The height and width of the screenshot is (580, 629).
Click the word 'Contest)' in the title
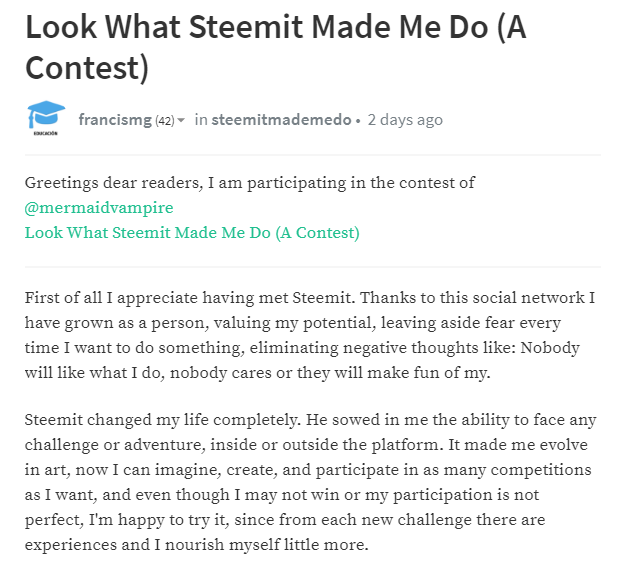point(87,67)
